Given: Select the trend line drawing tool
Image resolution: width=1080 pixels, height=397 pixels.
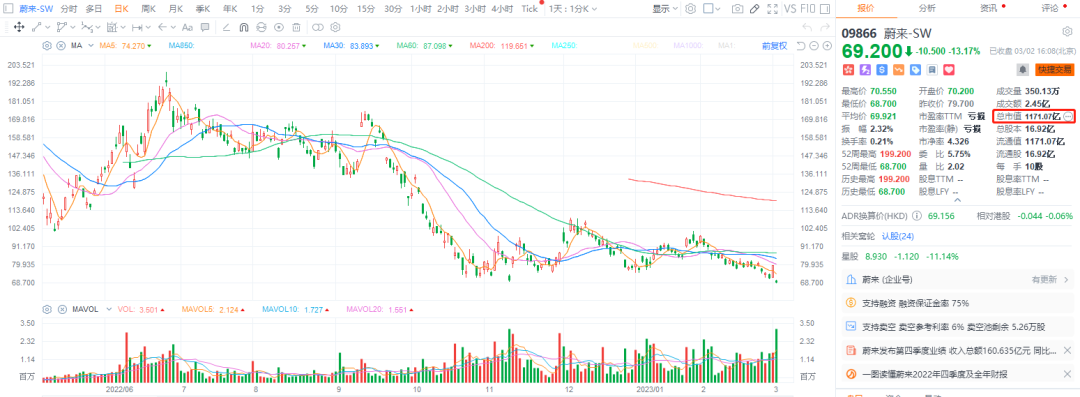Looking at the screenshot, I should (x=37, y=27).
